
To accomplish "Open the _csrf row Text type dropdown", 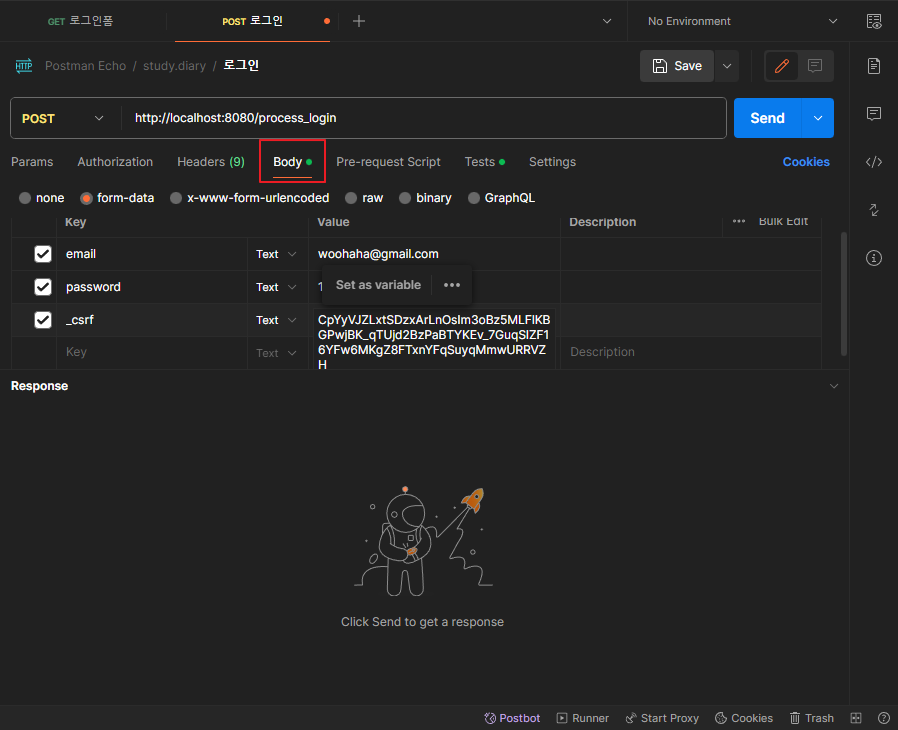I will click(x=276, y=320).
